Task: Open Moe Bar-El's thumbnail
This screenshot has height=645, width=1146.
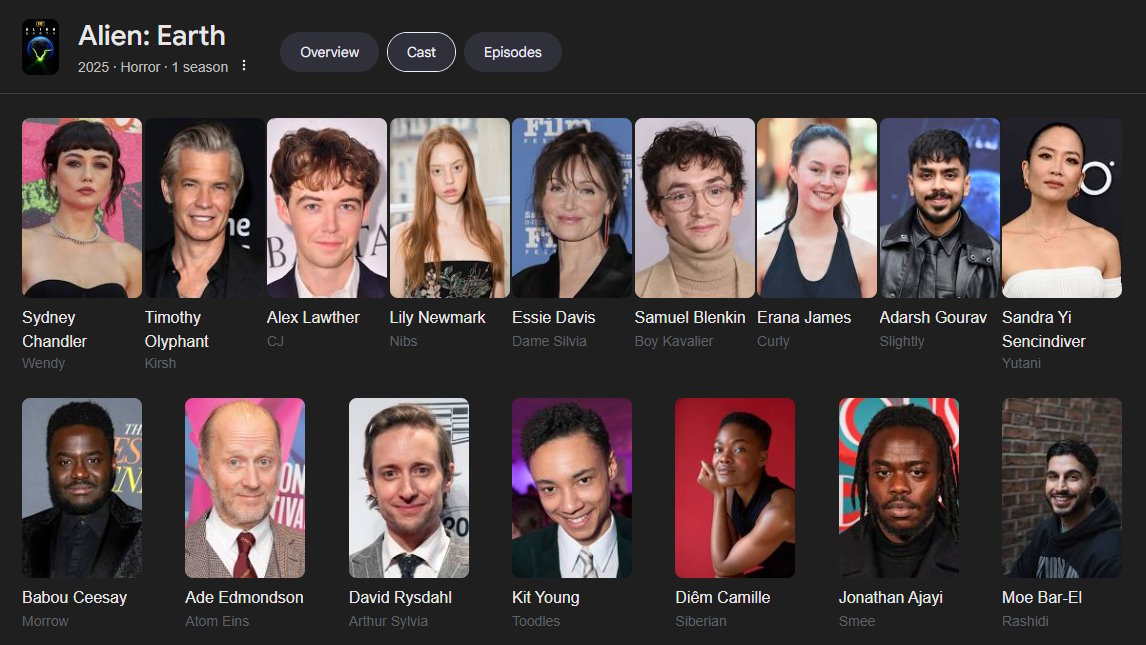Action: click(x=1062, y=488)
